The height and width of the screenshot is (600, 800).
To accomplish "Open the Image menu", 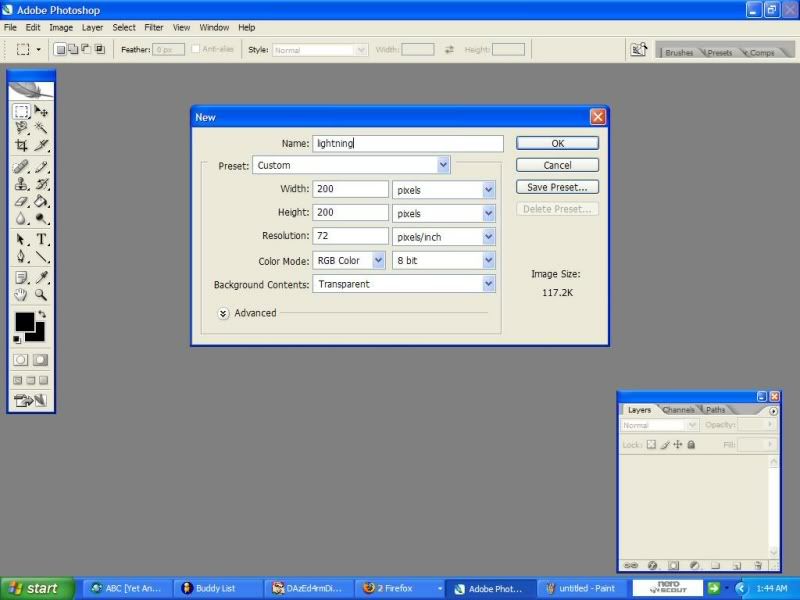I will [61, 28].
